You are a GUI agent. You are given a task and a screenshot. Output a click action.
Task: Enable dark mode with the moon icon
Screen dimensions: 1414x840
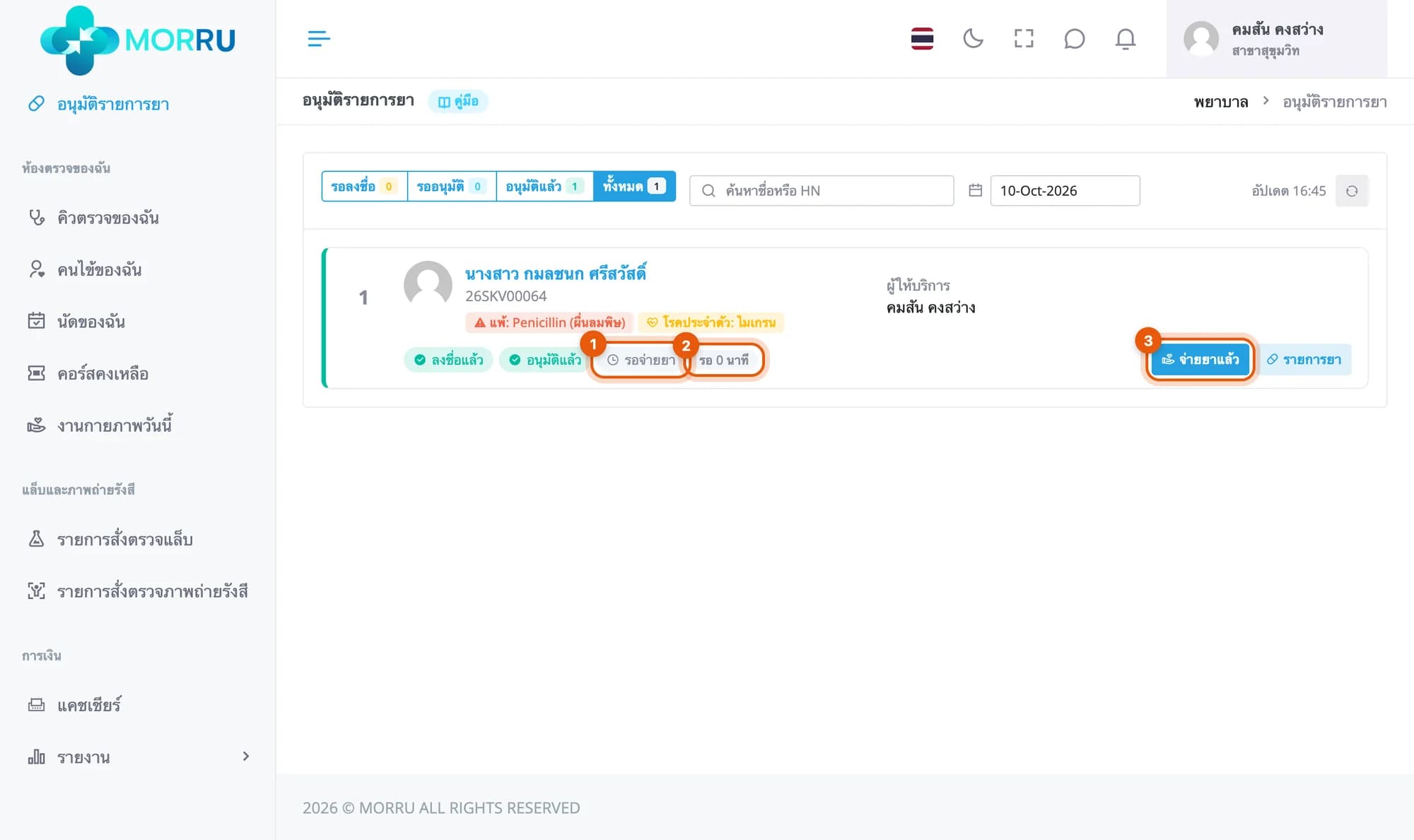(973, 38)
